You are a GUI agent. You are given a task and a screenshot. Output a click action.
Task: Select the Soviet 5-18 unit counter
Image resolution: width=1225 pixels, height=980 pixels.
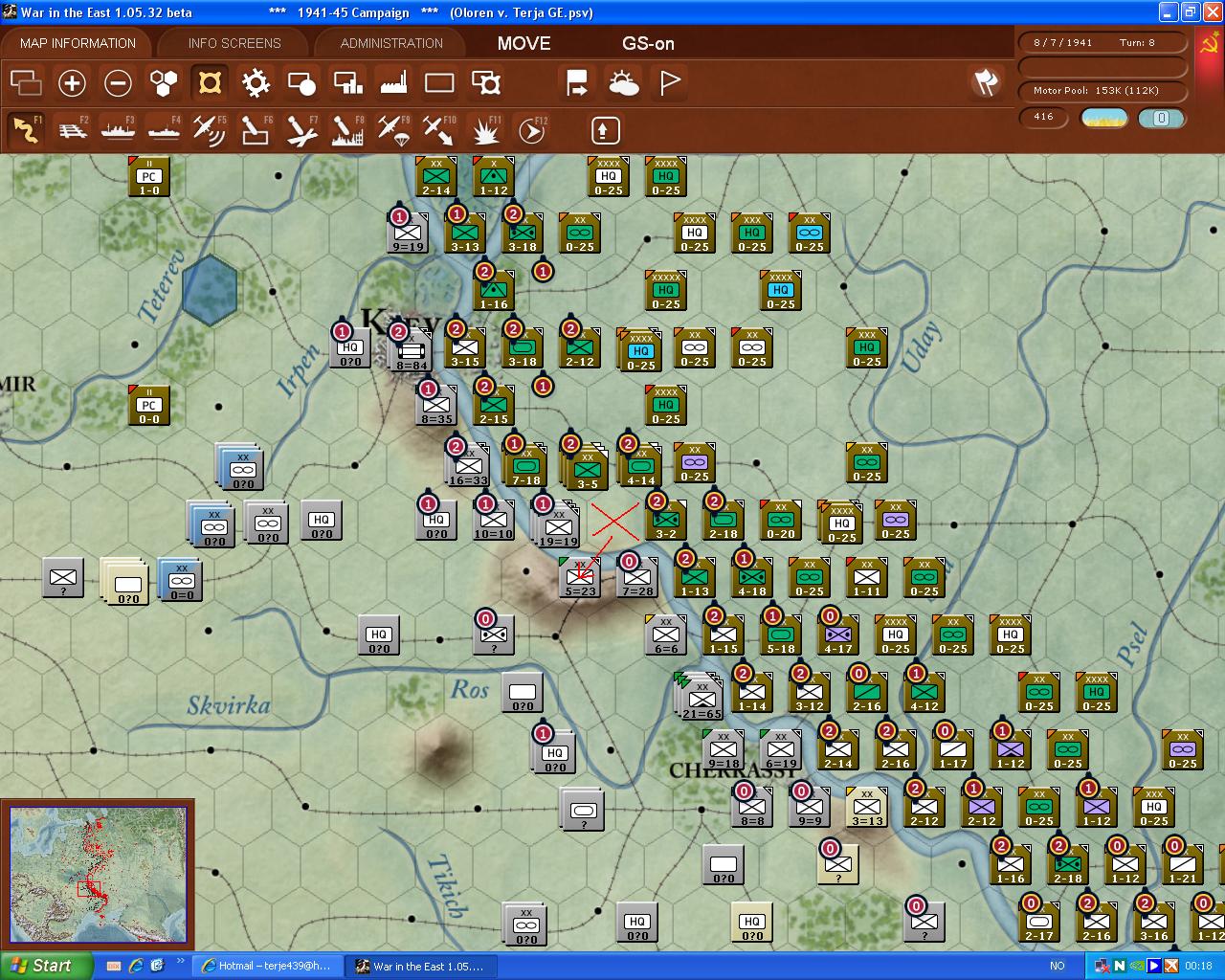[781, 635]
